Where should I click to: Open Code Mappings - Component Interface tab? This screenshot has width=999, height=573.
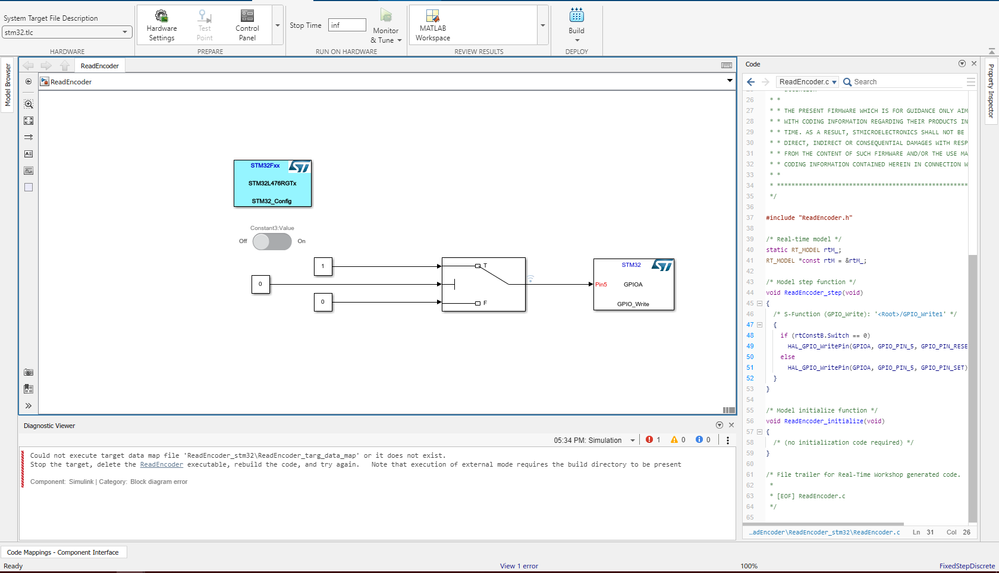[x=62, y=552]
